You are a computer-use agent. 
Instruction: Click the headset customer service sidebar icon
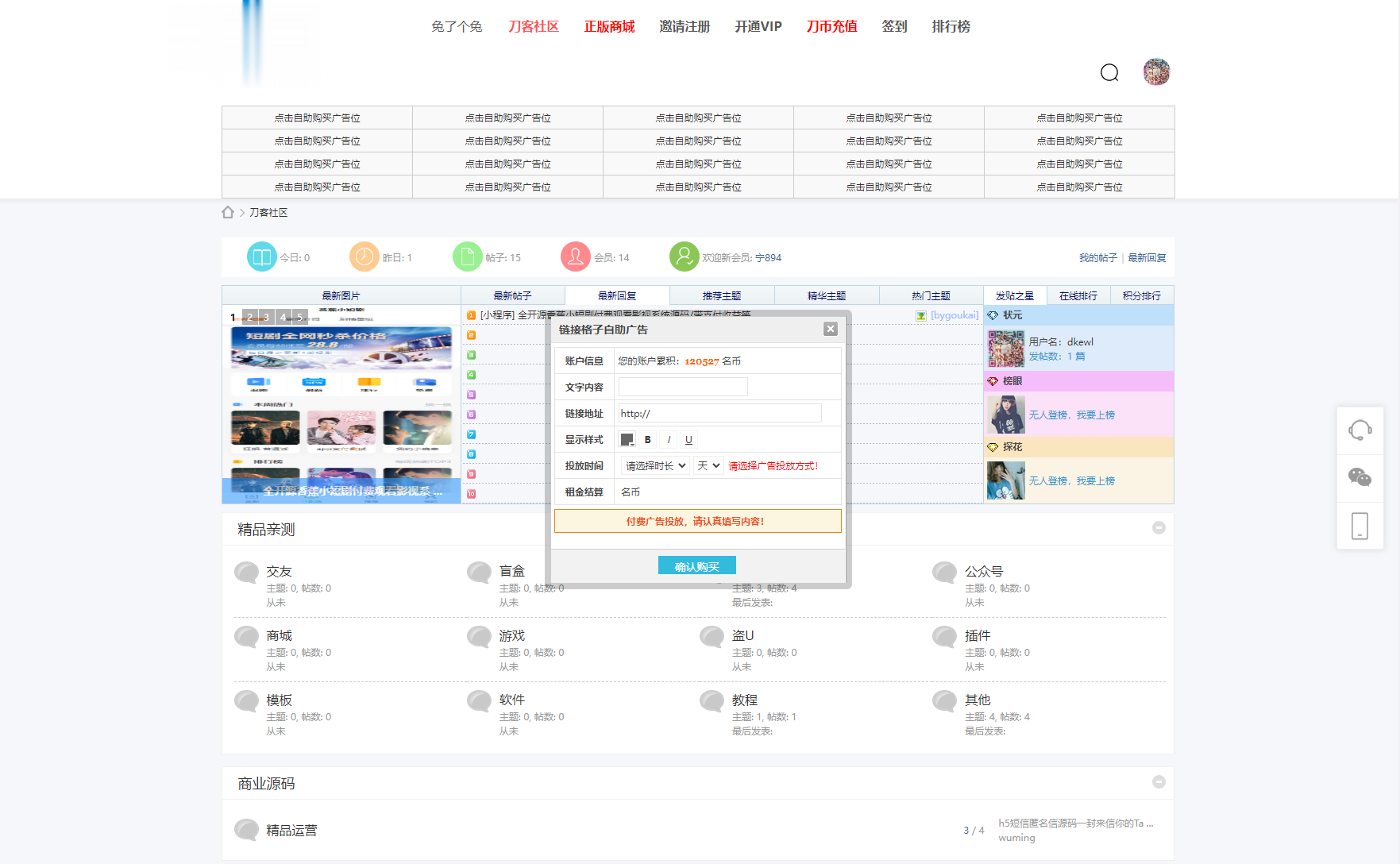coord(1360,430)
